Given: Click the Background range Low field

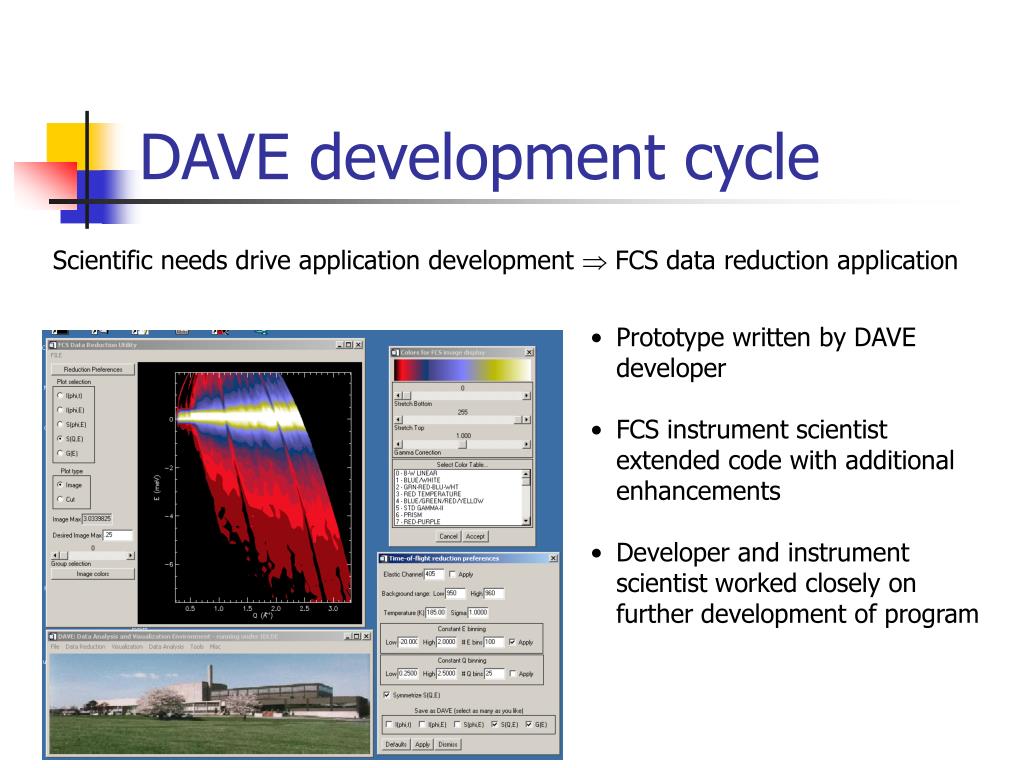Looking at the screenshot, I should (x=455, y=594).
